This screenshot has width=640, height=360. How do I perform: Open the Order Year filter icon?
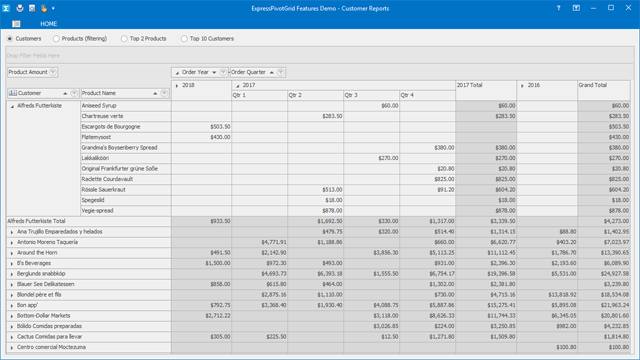click(223, 72)
